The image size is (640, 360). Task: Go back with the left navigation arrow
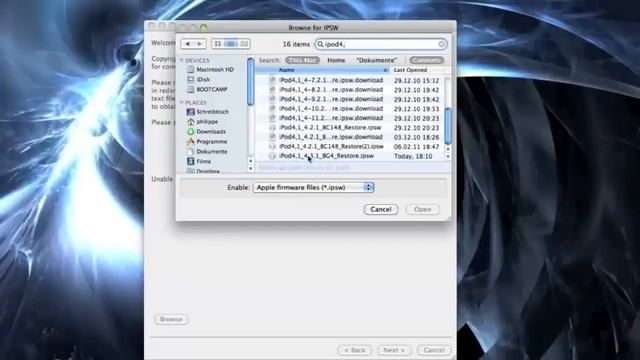click(x=187, y=44)
